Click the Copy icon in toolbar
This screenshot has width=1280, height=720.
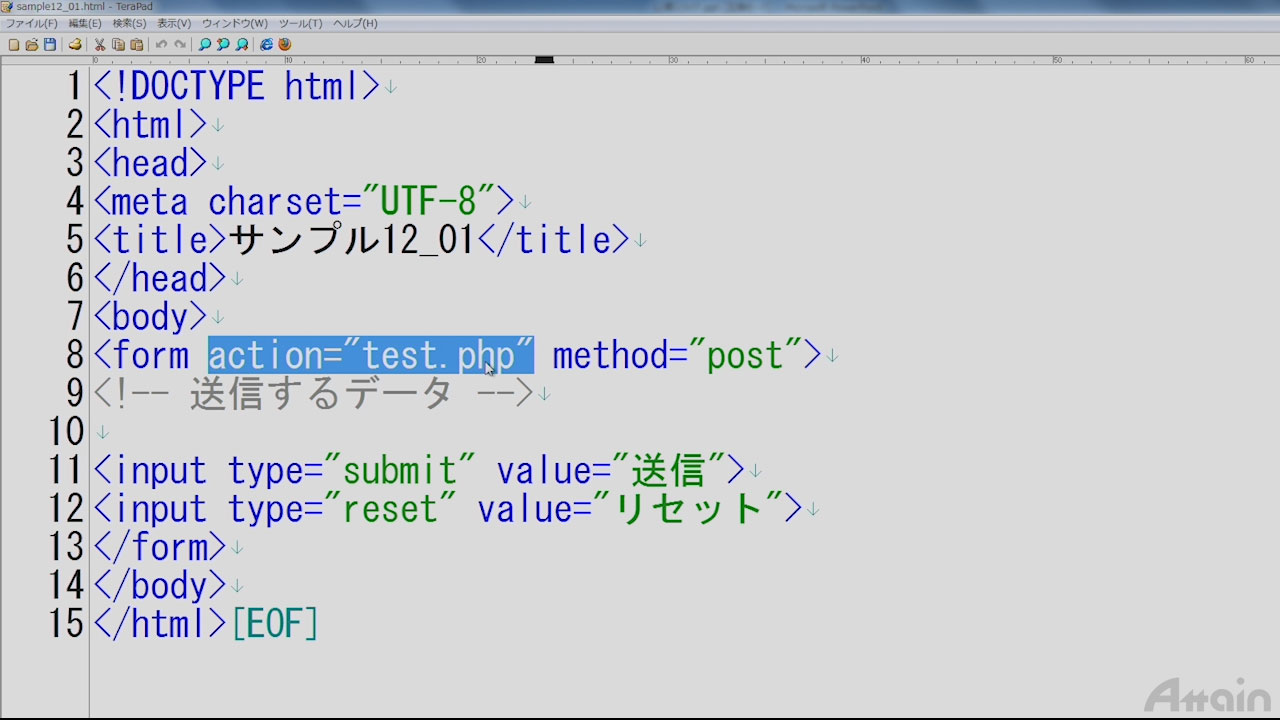point(118,44)
